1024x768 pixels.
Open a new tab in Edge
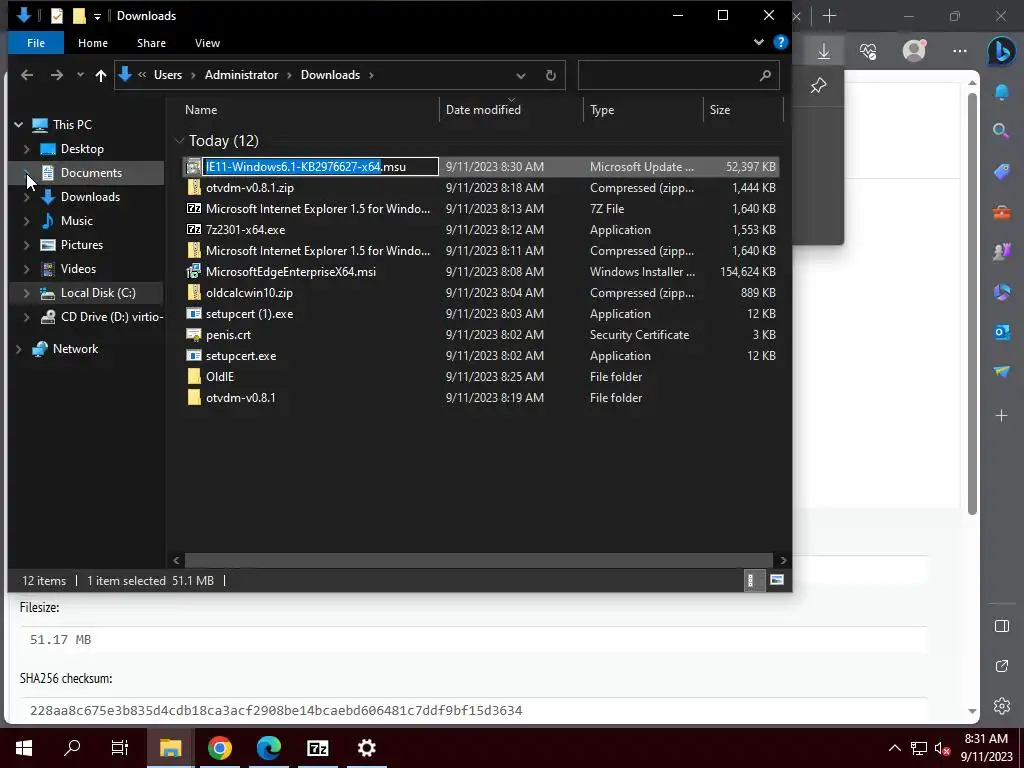point(829,16)
